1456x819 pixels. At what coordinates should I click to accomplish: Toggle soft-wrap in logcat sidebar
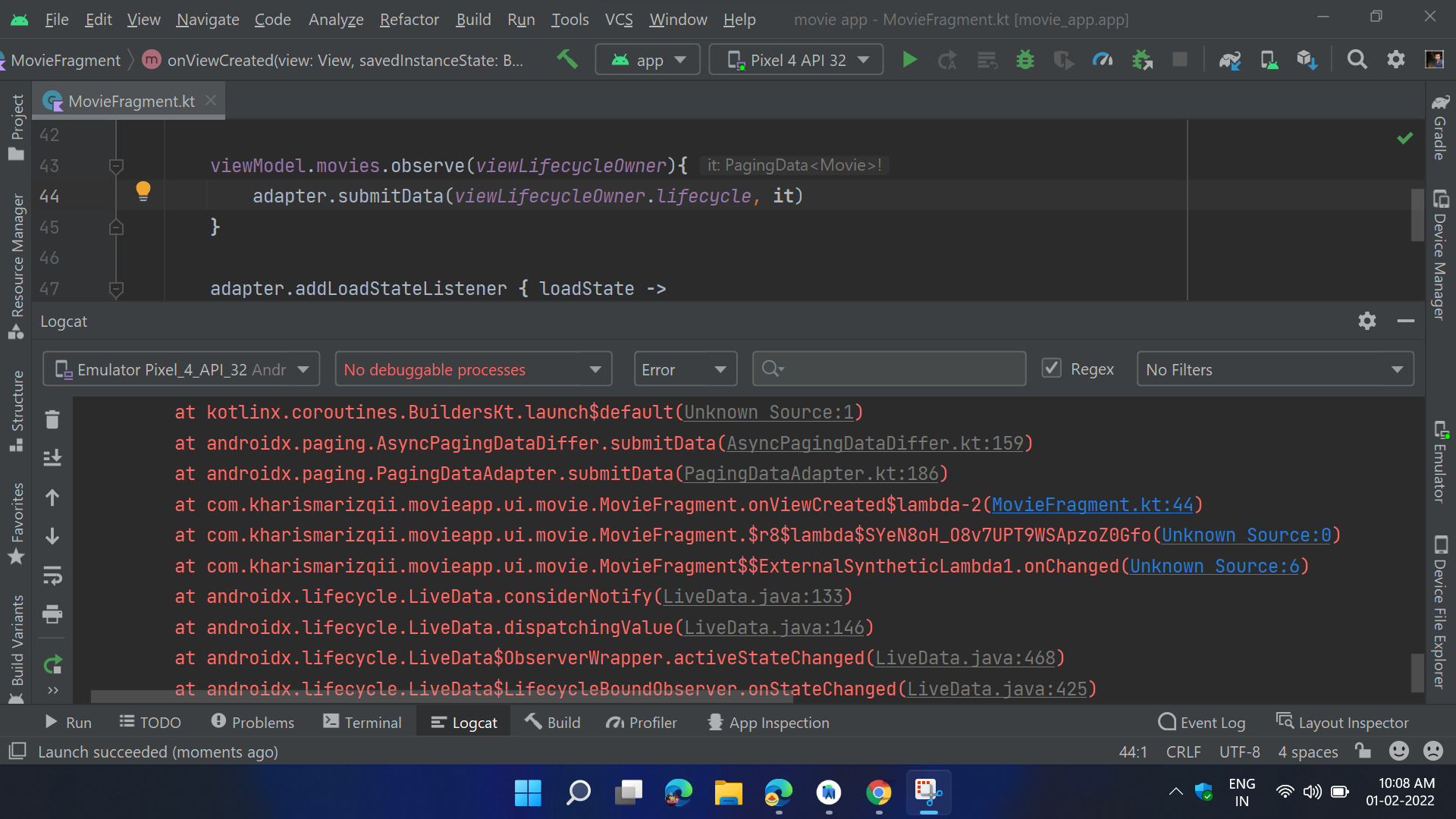click(x=52, y=575)
